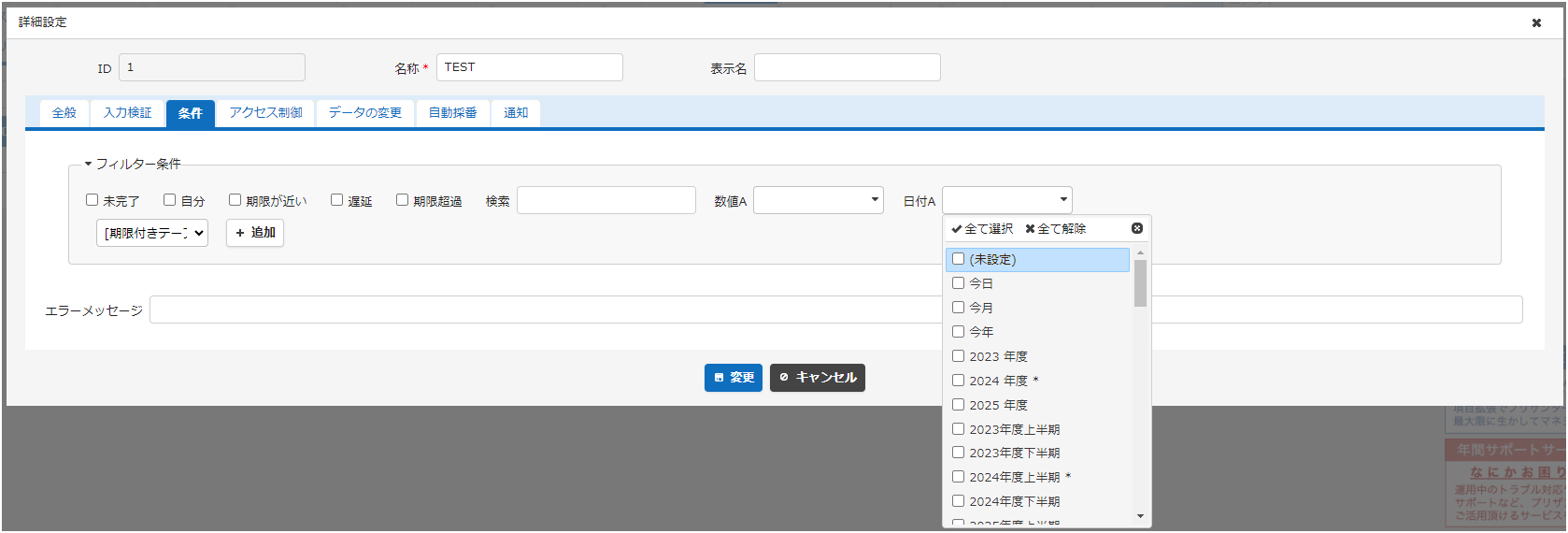Click the dropdown scrollbar up arrow
Viewport: 1568px width, 533px height.
point(1140,253)
